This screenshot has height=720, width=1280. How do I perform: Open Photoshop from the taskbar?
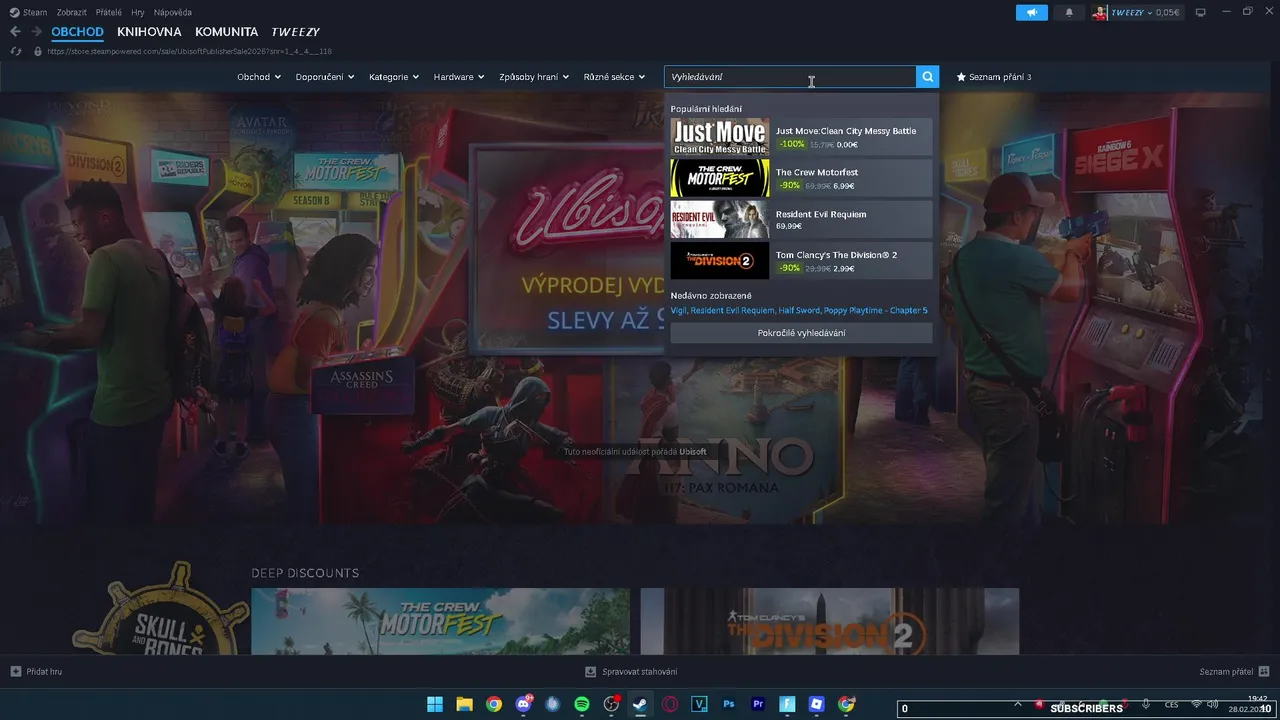pos(729,704)
